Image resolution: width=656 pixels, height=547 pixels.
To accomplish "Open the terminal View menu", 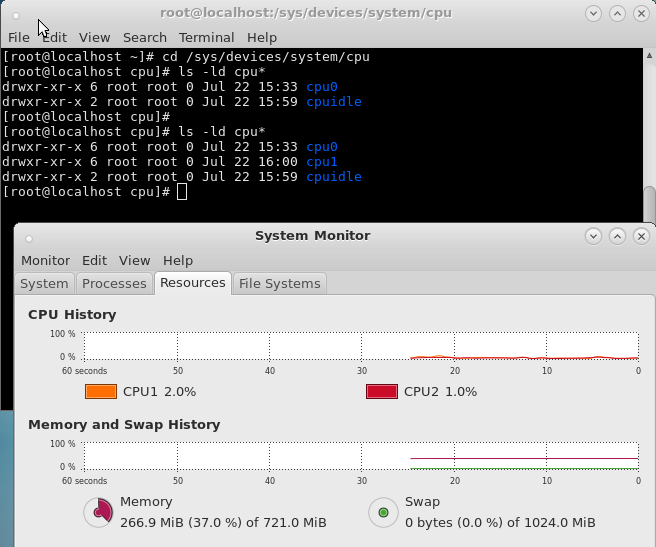I will click(x=95, y=38).
